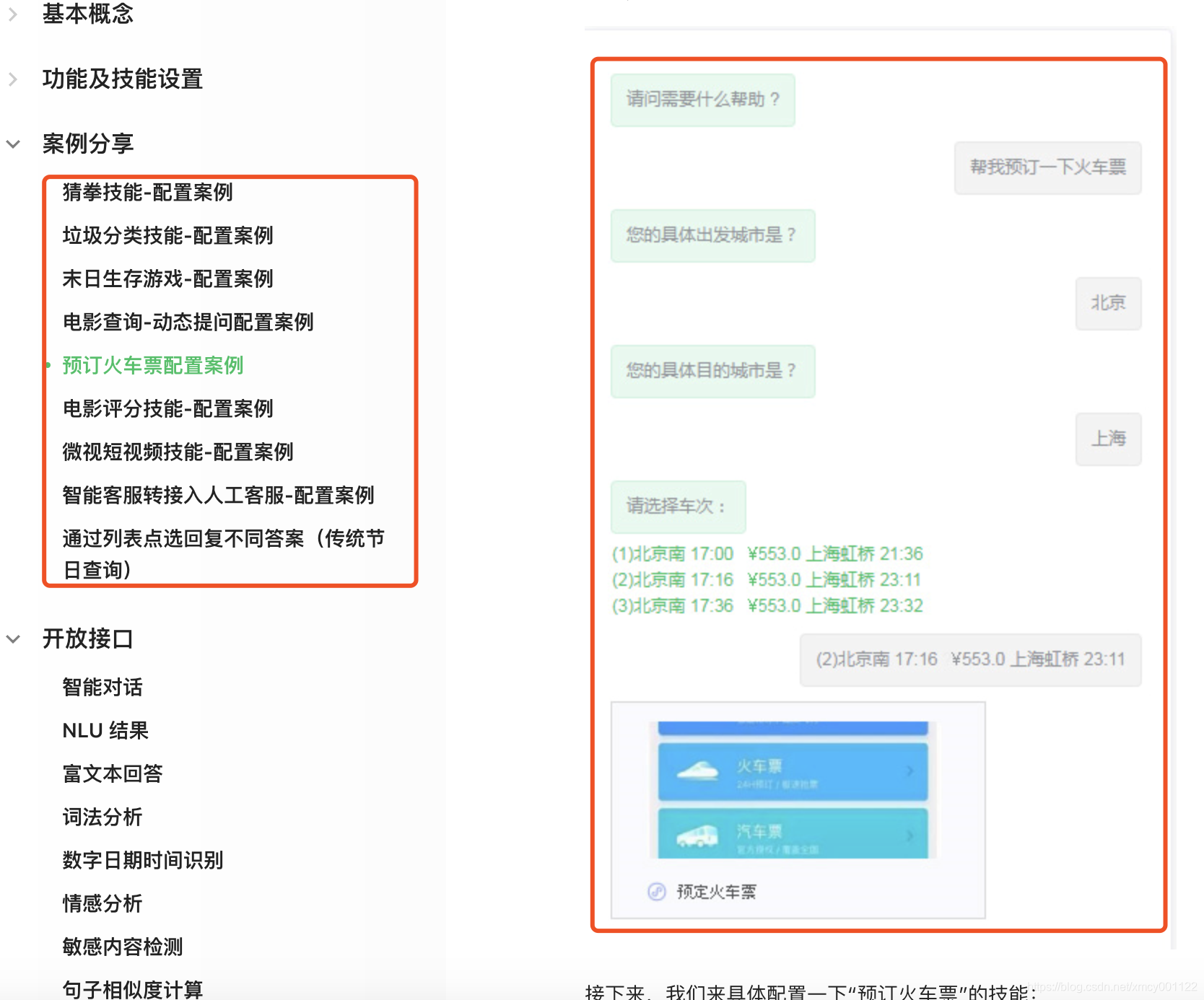1204x1000 pixels.
Task: Open 微视短视频技能-配置案例 article
Action: point(178,452)
